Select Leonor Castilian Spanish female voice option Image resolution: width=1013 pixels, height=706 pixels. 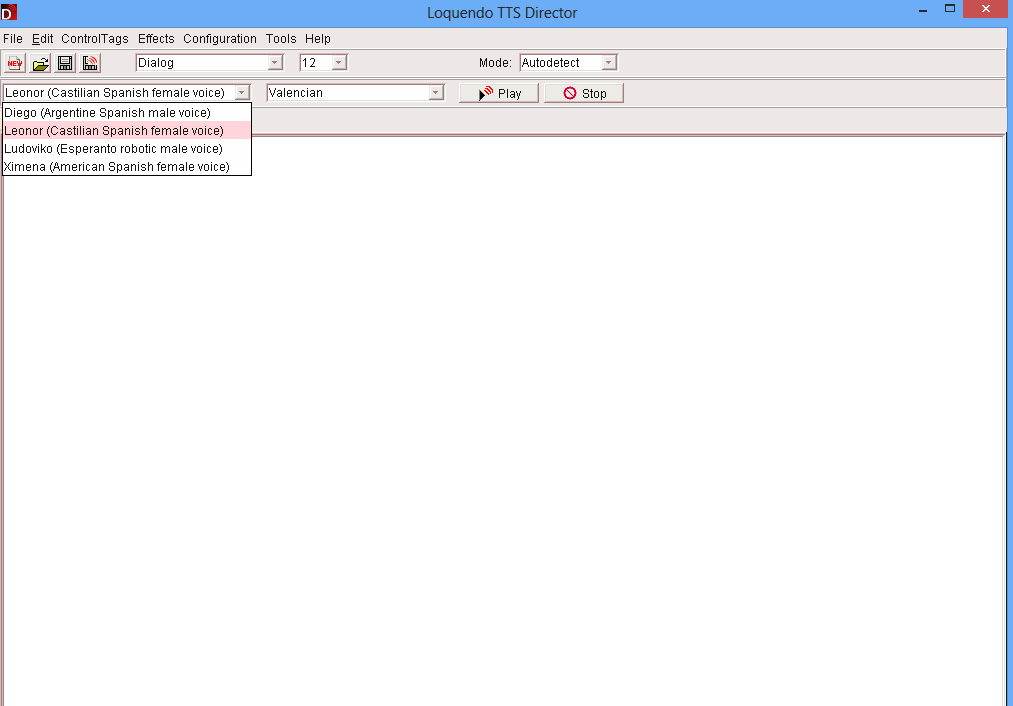pos(127,130)
